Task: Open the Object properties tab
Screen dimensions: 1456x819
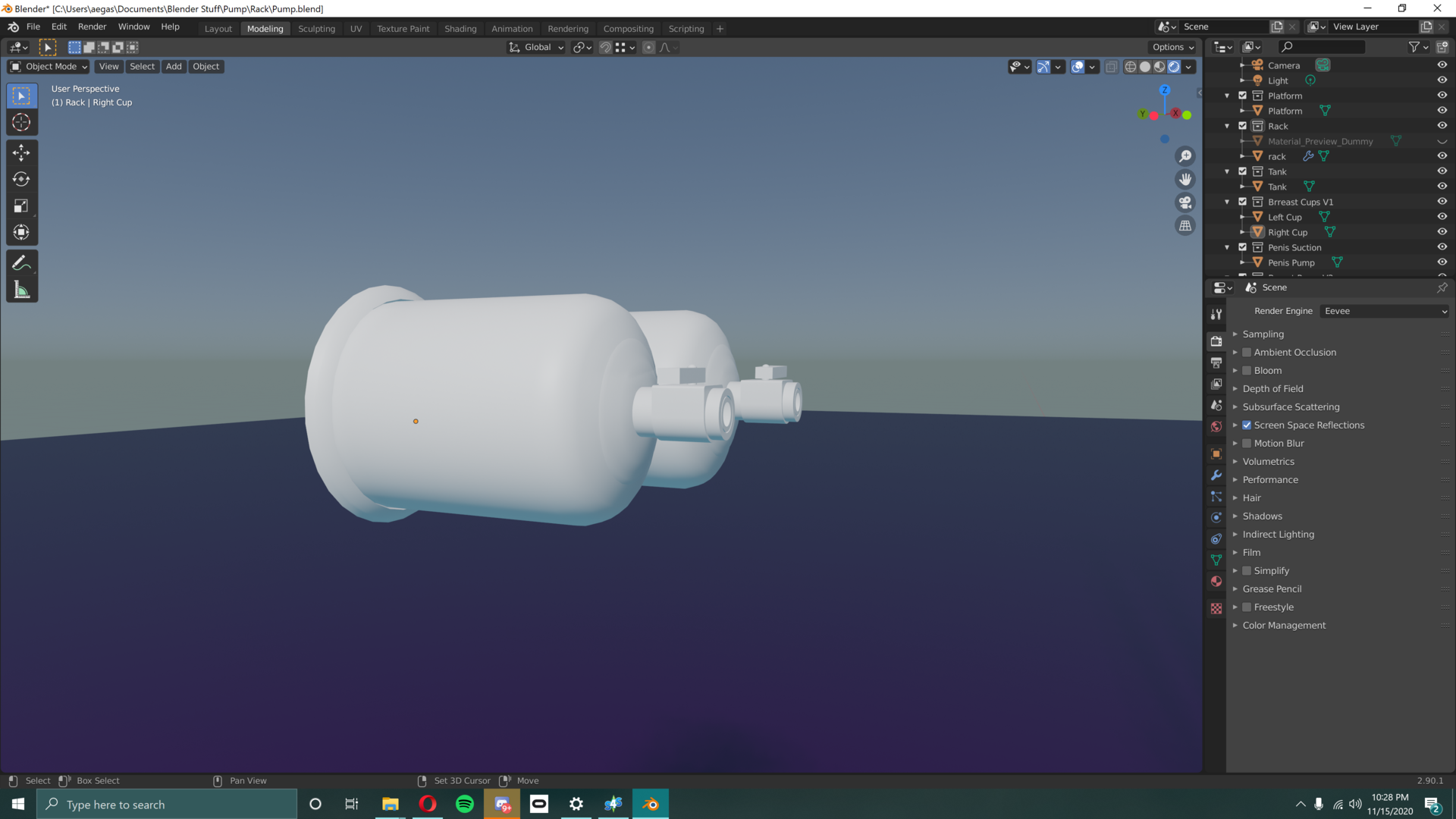Action: (x=1216, y=453)
